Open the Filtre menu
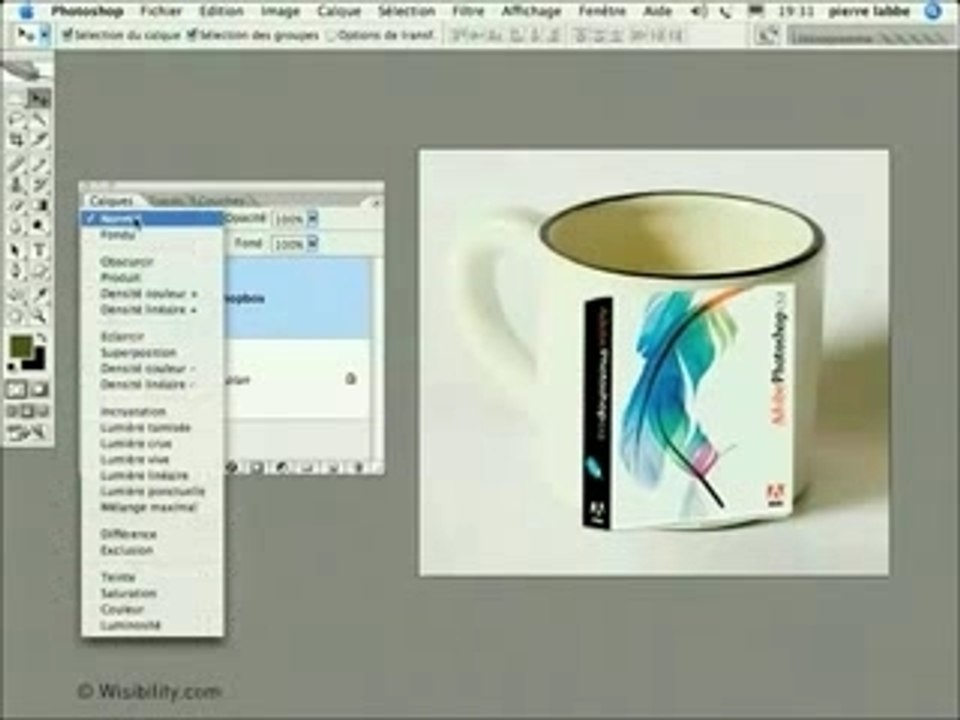 click(x=468, y=11)
